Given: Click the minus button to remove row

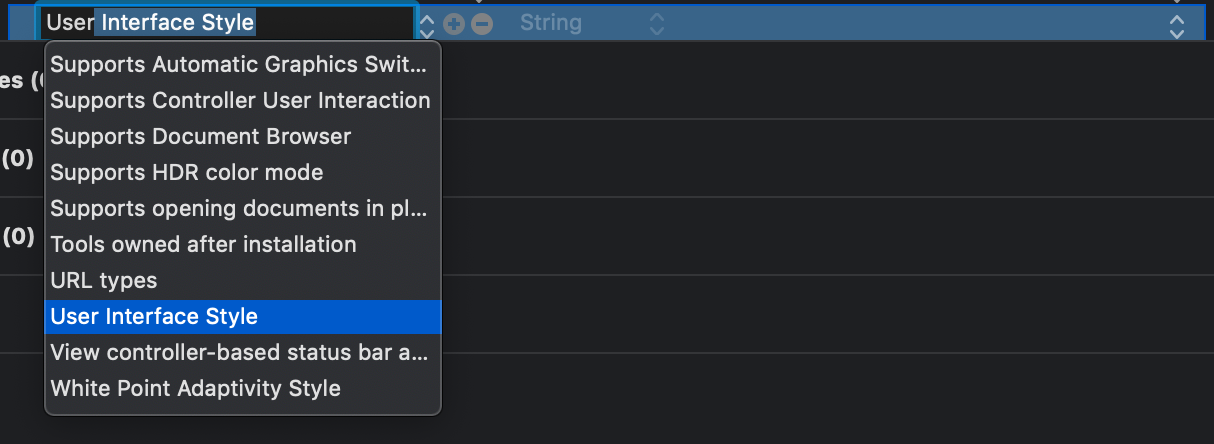Looking at the screenshot, I should click(x=482, y=23).
